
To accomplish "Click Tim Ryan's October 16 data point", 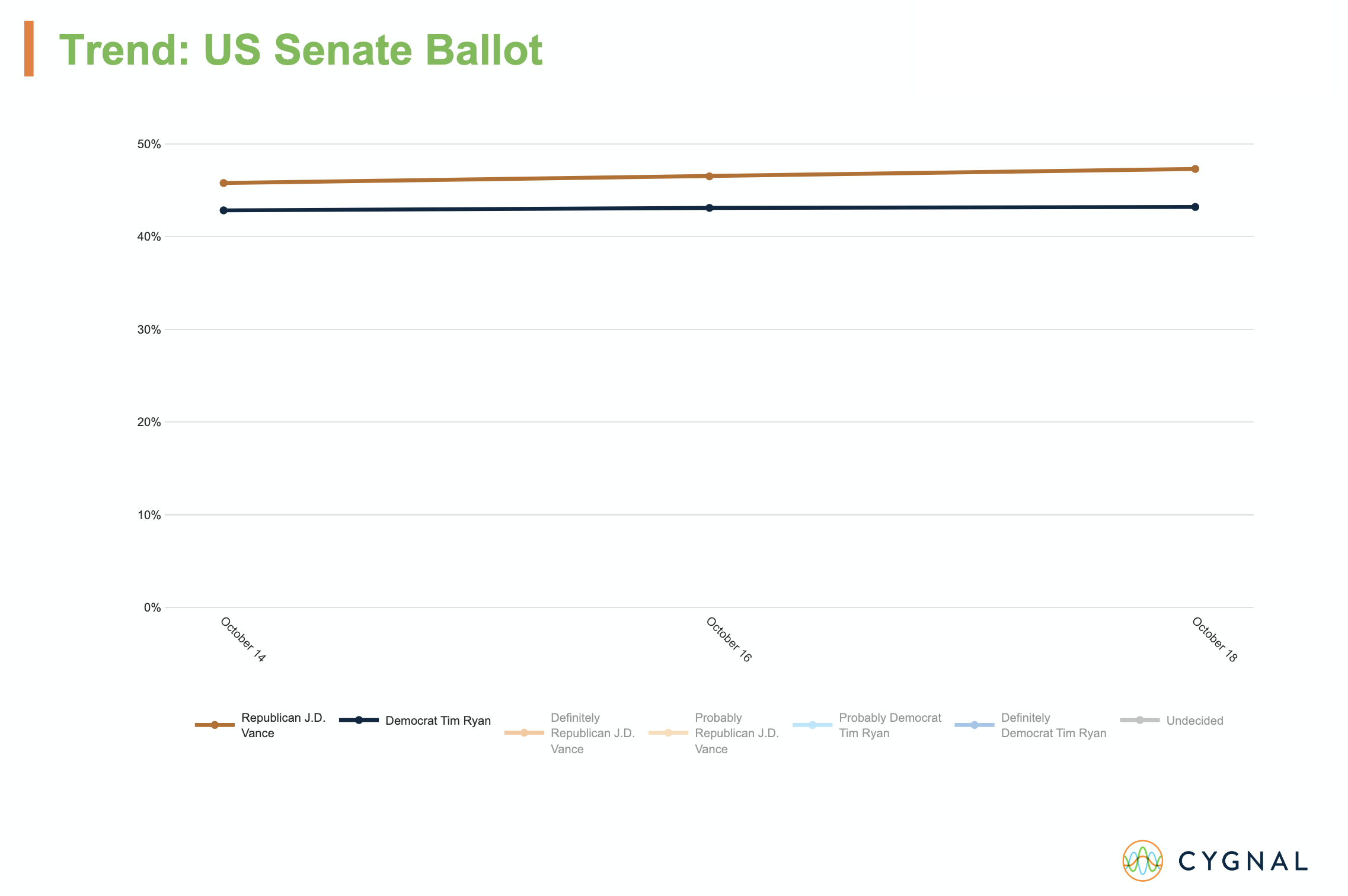I will coord(709,208).
